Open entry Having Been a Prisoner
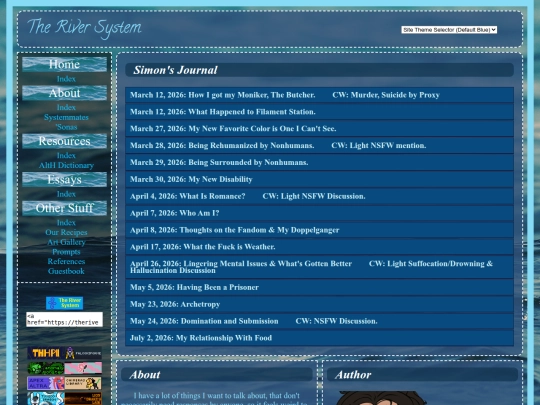The width and height of the screenshot is (540, 405). (x=319, y=288)
